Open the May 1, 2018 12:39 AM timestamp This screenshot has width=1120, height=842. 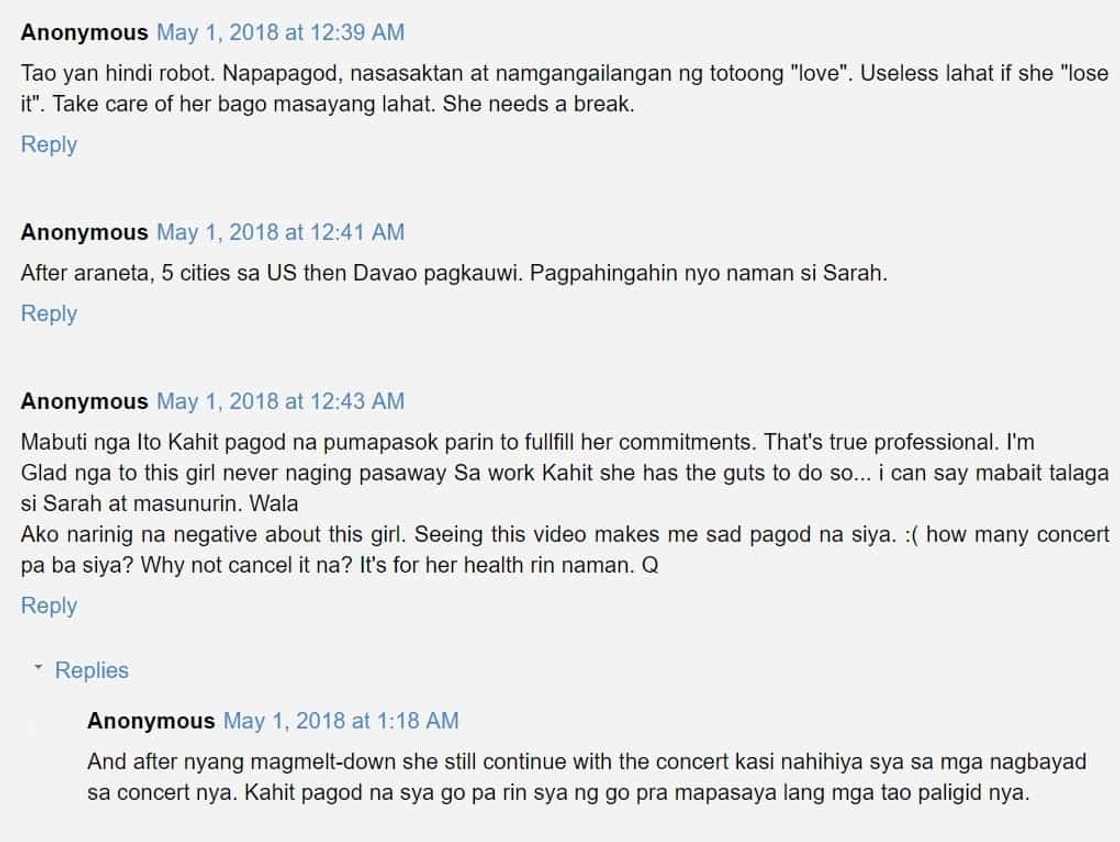281,33
